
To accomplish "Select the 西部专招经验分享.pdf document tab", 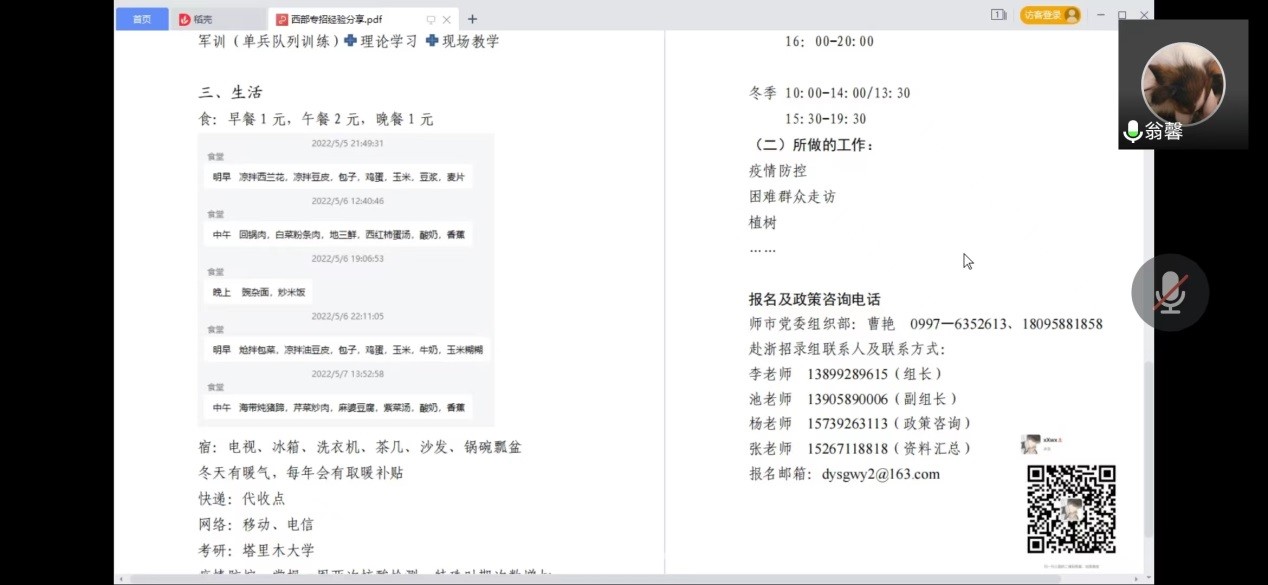I will tap(342, 19).
